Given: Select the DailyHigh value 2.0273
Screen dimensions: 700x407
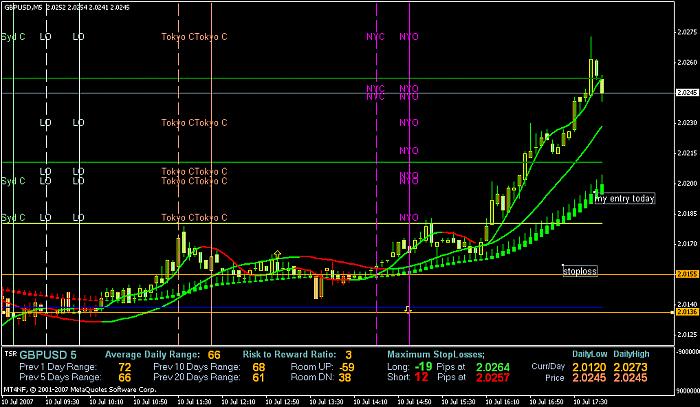Looking at the screenshot, I should pos(630,367).
